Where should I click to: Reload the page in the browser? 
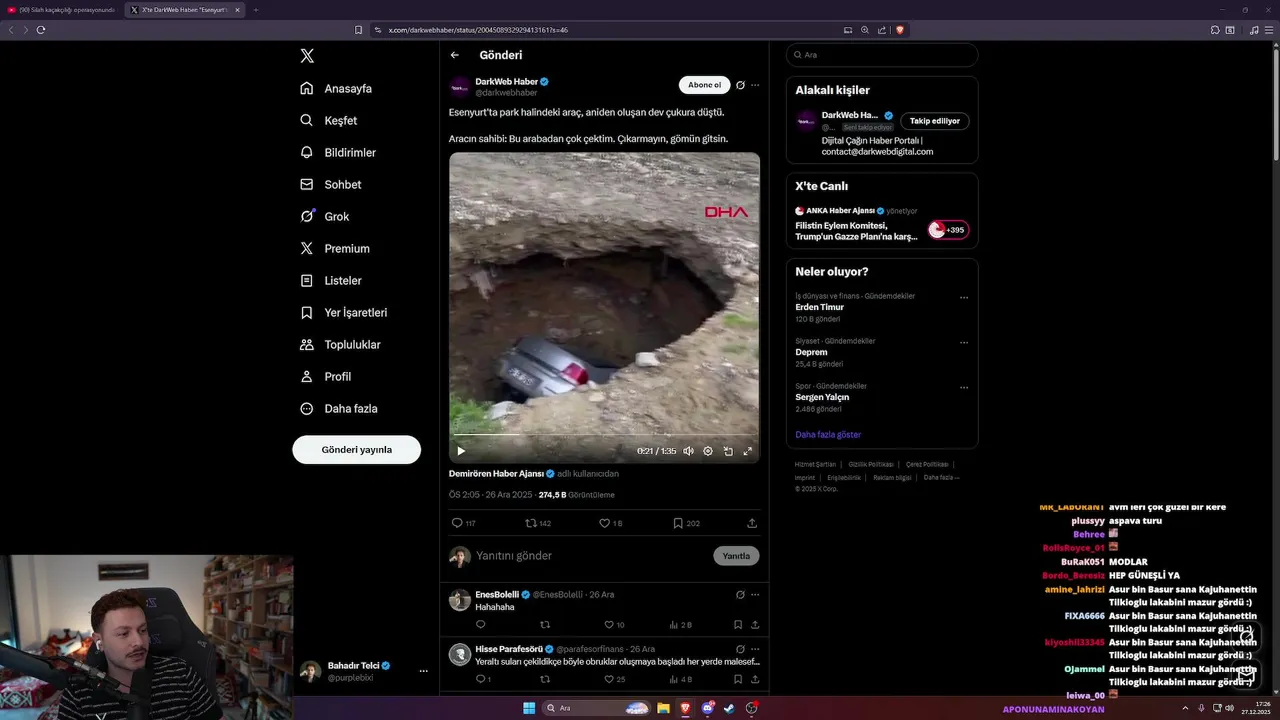41,30
